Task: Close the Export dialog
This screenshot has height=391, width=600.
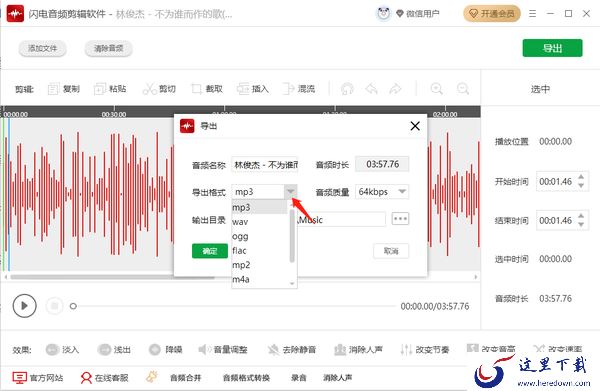Action: [x=415, y=126]
